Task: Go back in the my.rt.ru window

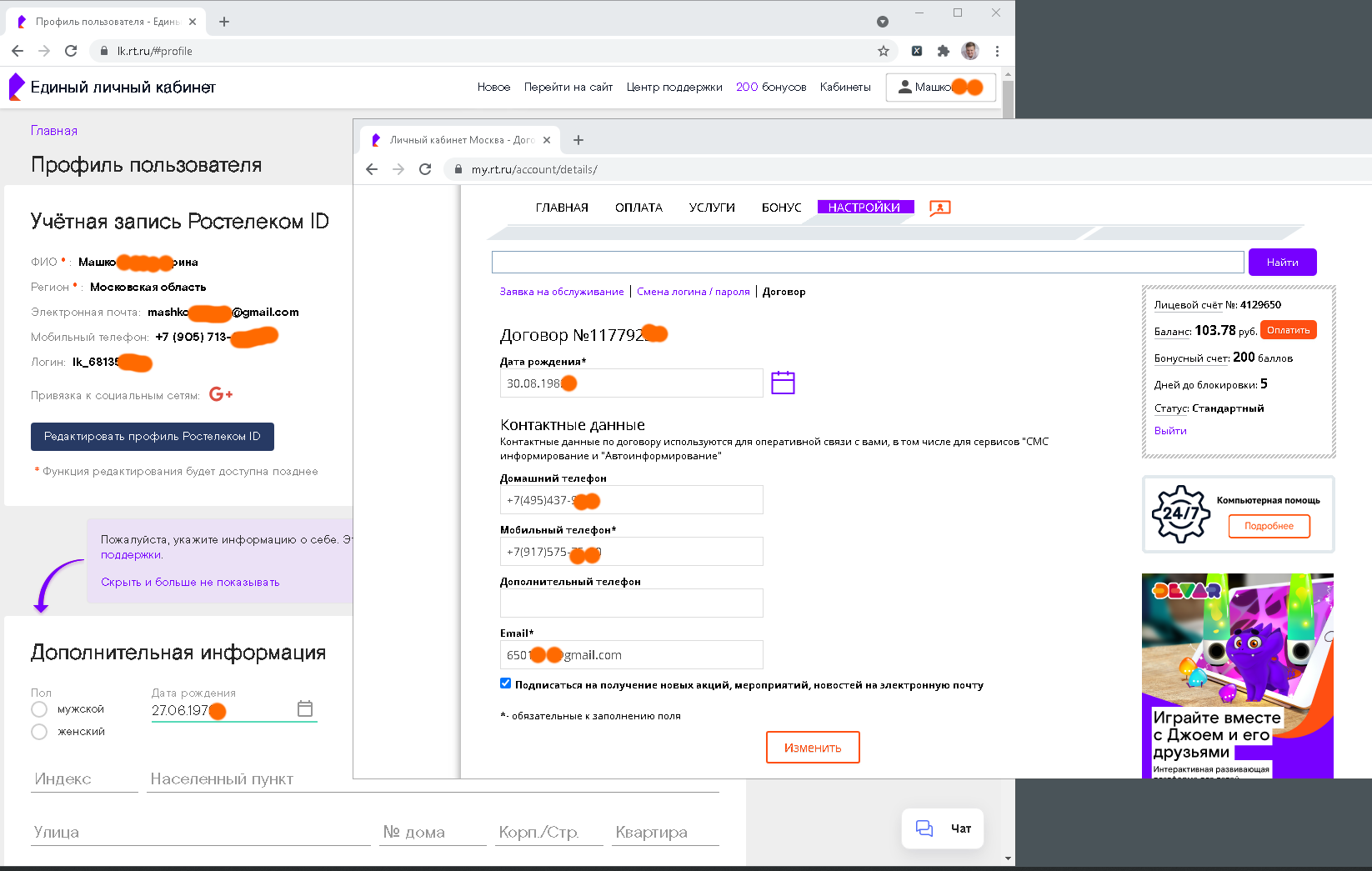Action: click(x=372, y=169)
